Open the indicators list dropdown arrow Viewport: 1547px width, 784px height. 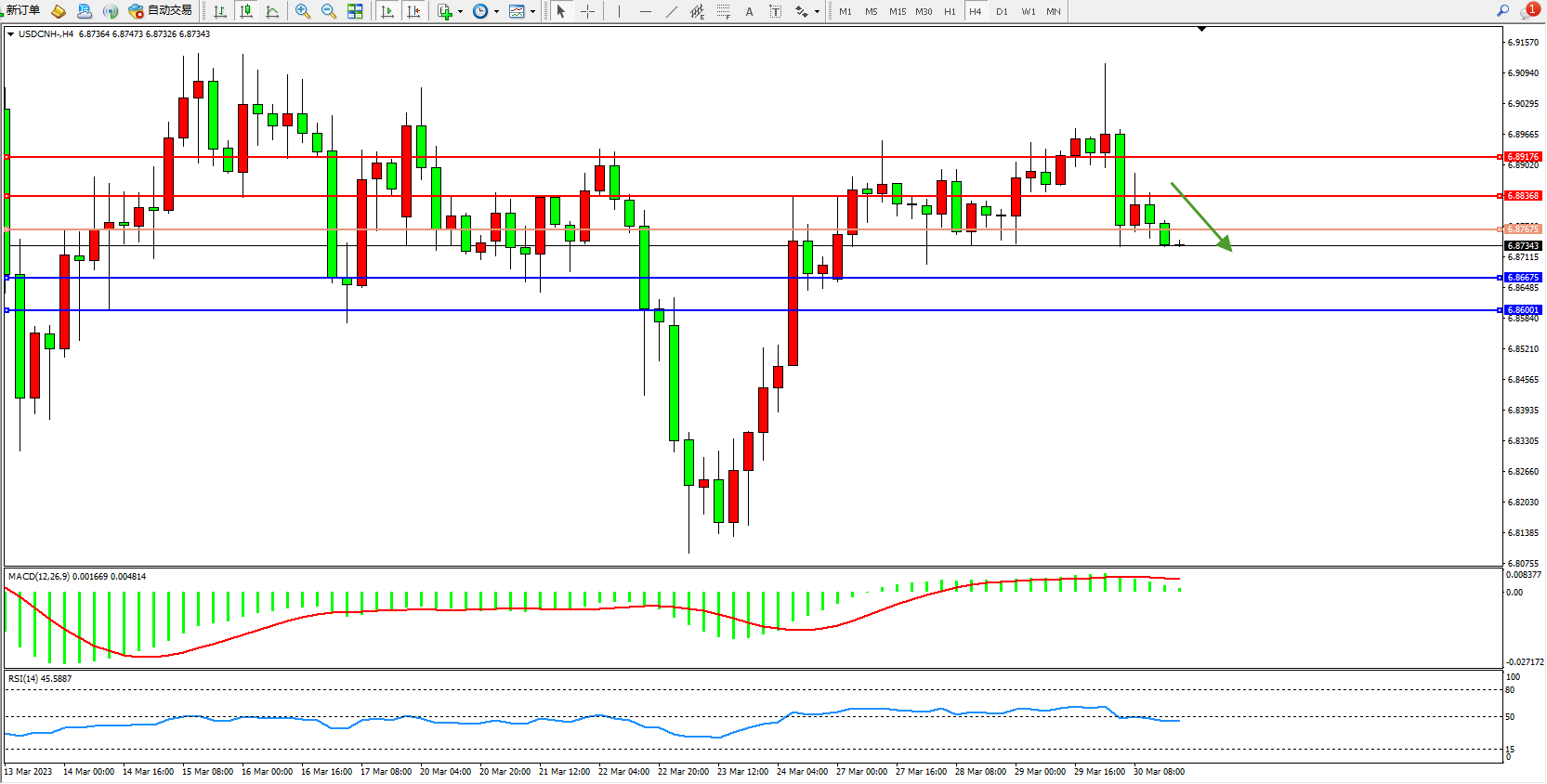(x=460, y=12)
